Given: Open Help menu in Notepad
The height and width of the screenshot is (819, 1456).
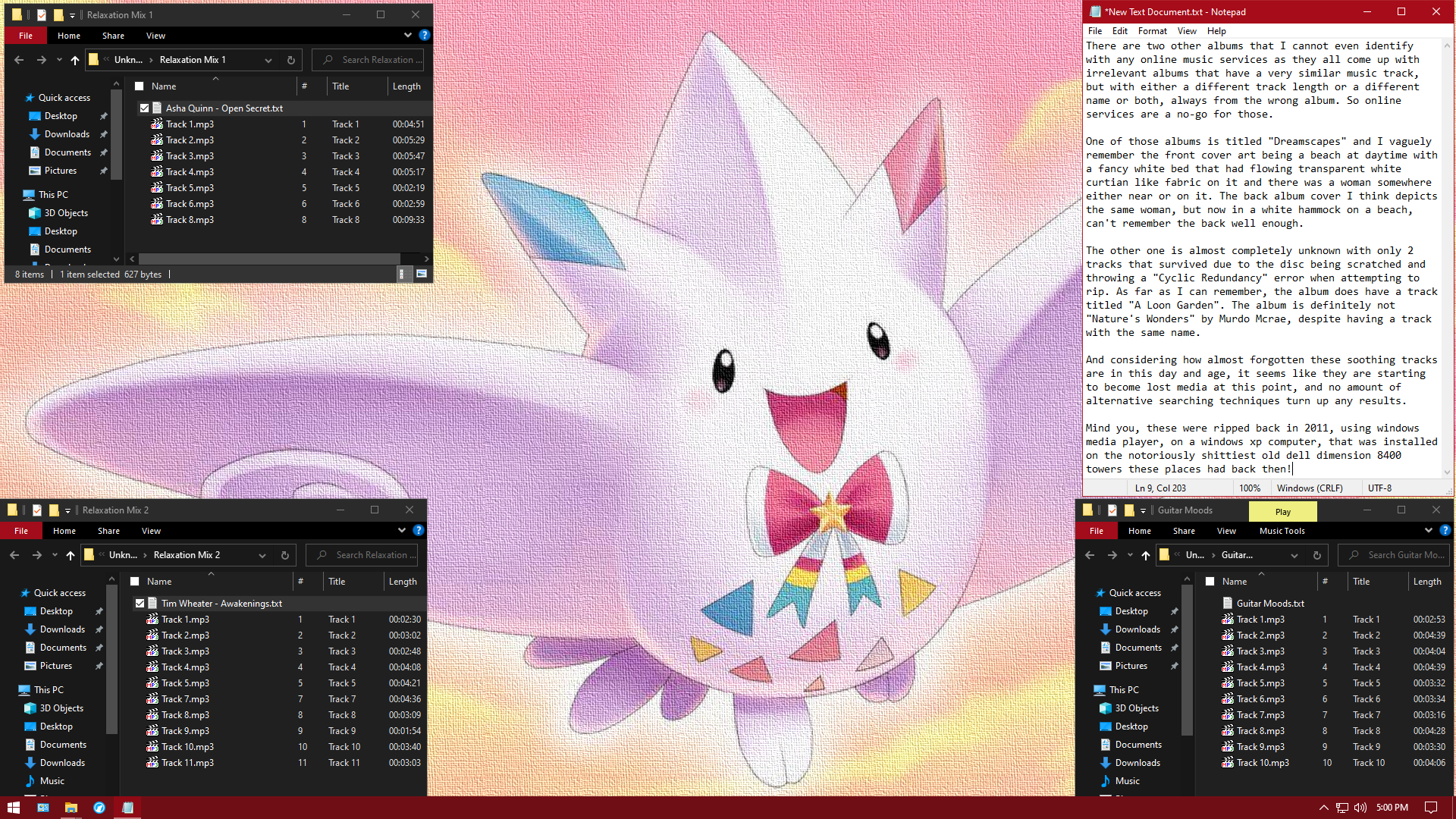Looking at the screenshot, I should point(1216,31).
